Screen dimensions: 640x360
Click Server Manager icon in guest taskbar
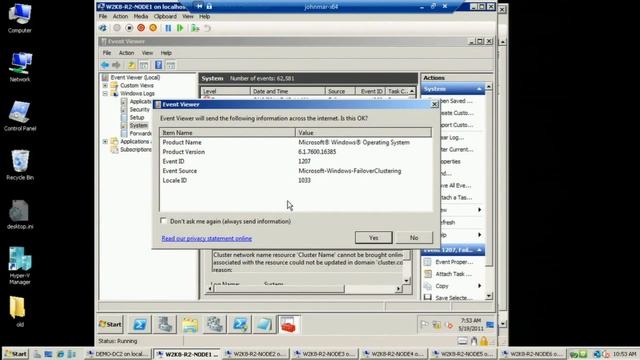165,324
